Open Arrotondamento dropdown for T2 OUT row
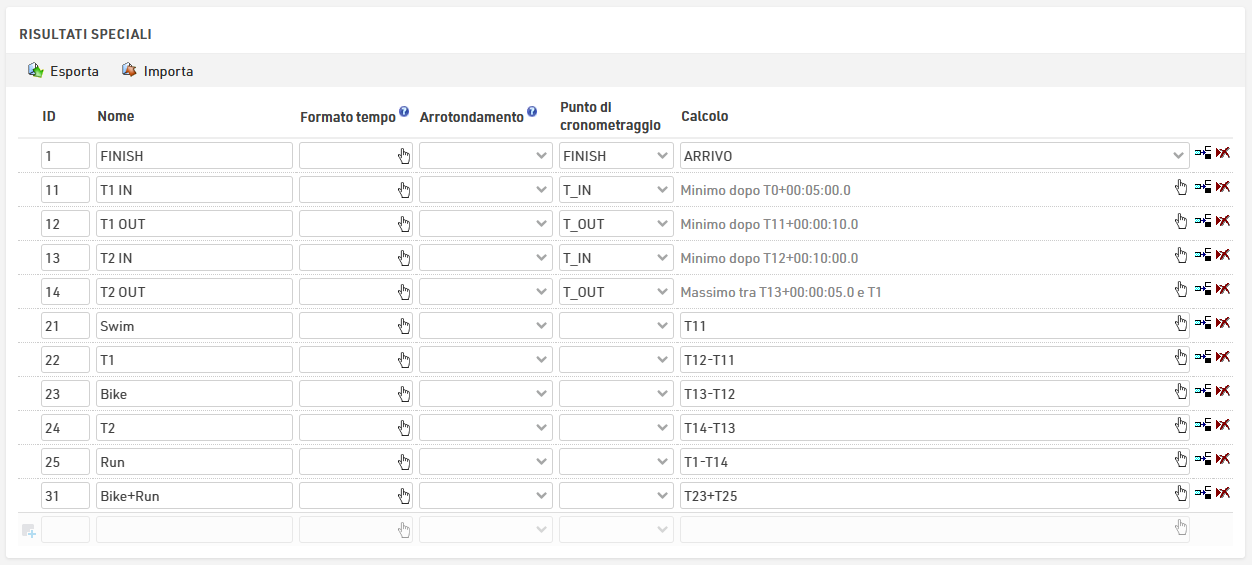Screen dimensions: 1252x565 coord(486,292)
